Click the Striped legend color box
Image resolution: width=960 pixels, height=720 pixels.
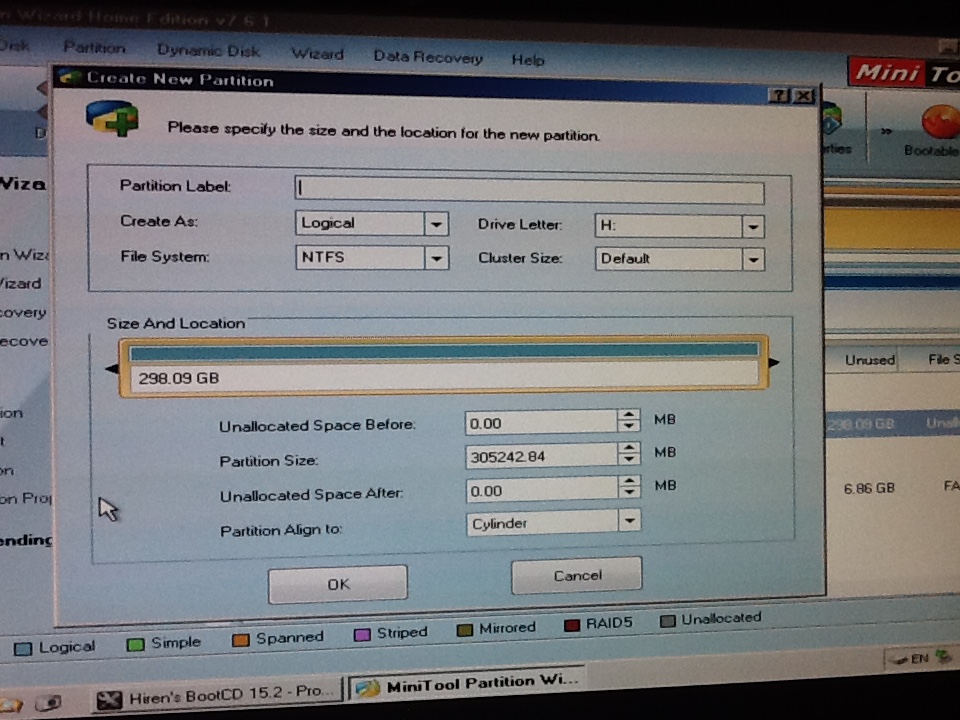[362, 634]
